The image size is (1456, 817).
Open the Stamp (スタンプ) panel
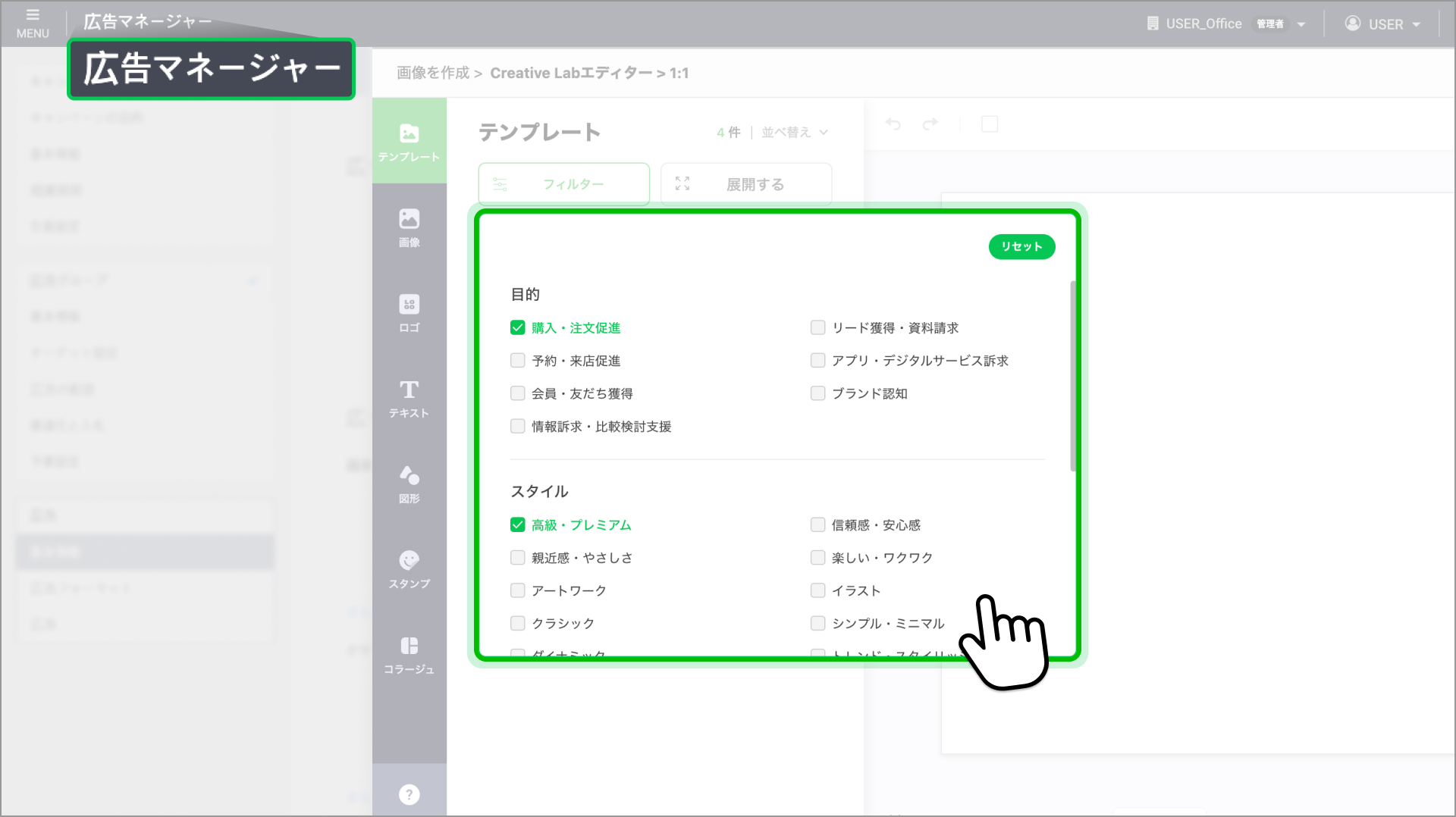409,568
